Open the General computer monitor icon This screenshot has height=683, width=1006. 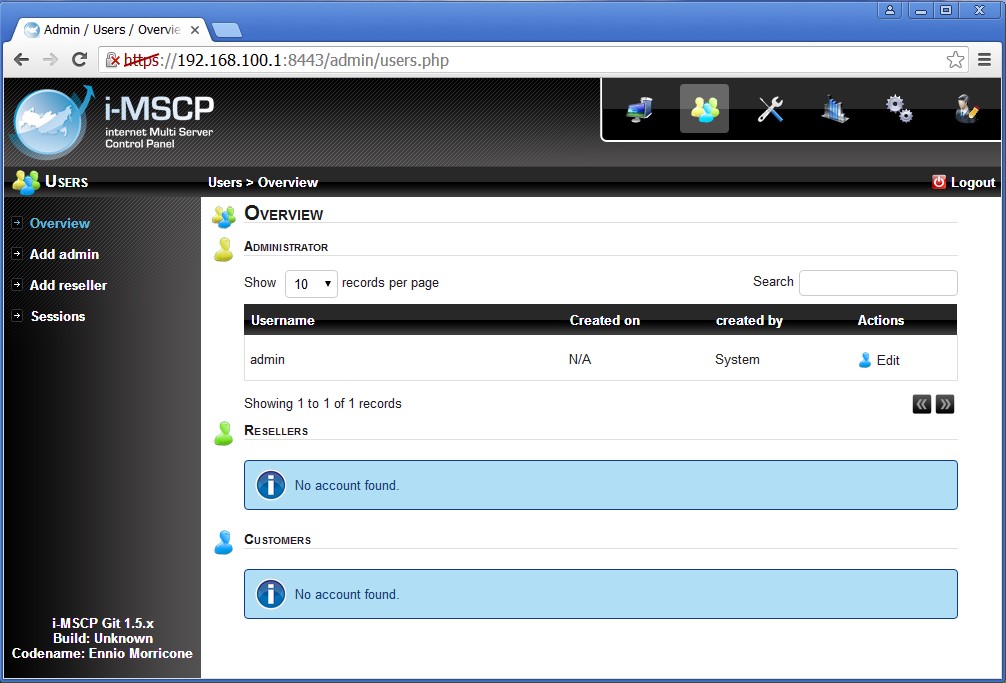(x=640, y=109)
